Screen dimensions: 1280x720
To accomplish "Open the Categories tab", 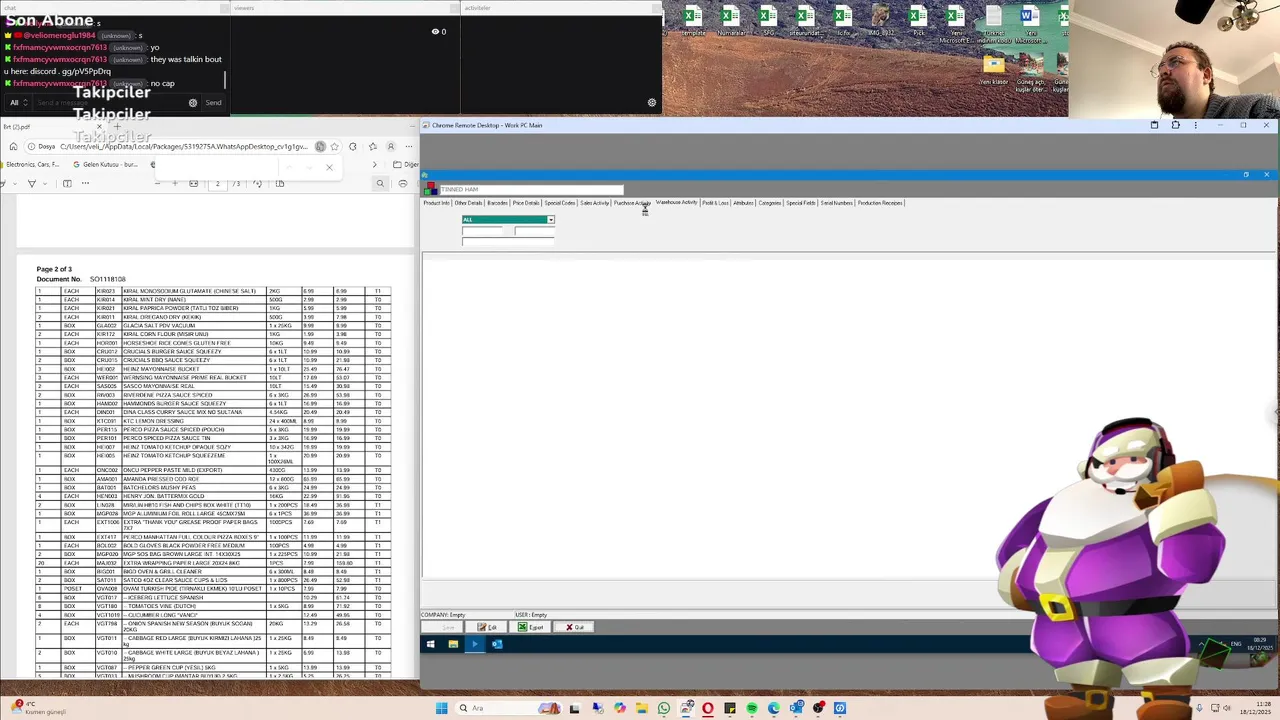I will (x=770, y=203).
